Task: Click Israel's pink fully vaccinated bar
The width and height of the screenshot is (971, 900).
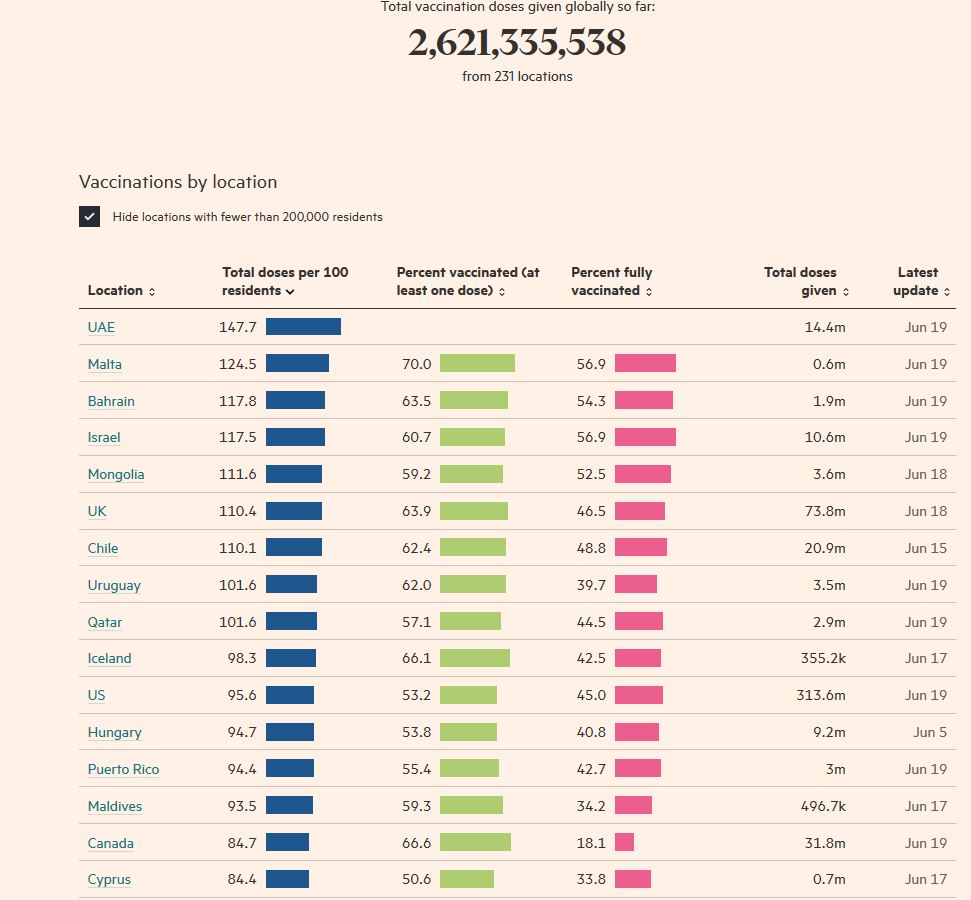Action: pos(645,437)
